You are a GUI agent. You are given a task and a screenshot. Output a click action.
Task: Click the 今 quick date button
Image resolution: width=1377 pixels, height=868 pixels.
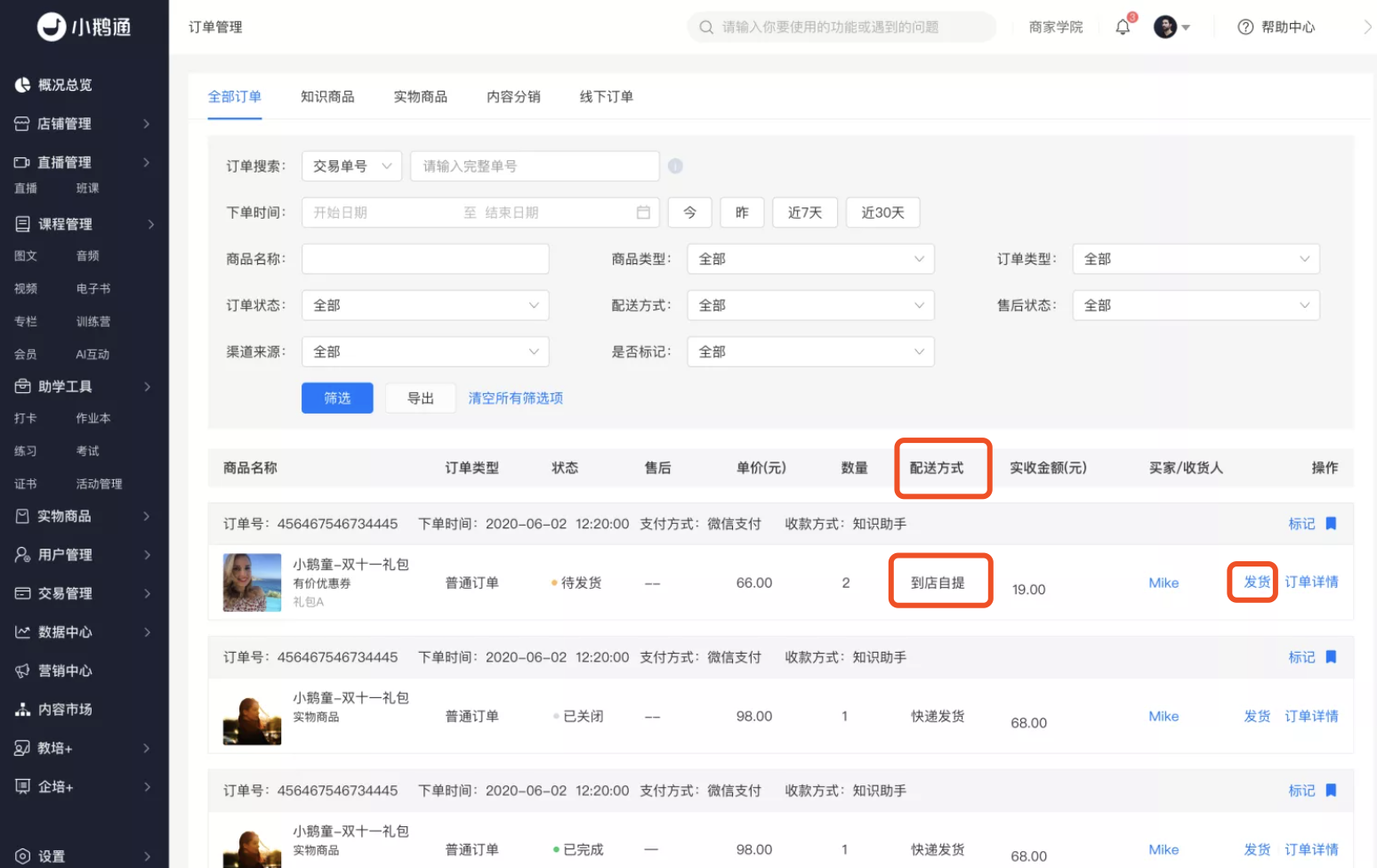689,213
